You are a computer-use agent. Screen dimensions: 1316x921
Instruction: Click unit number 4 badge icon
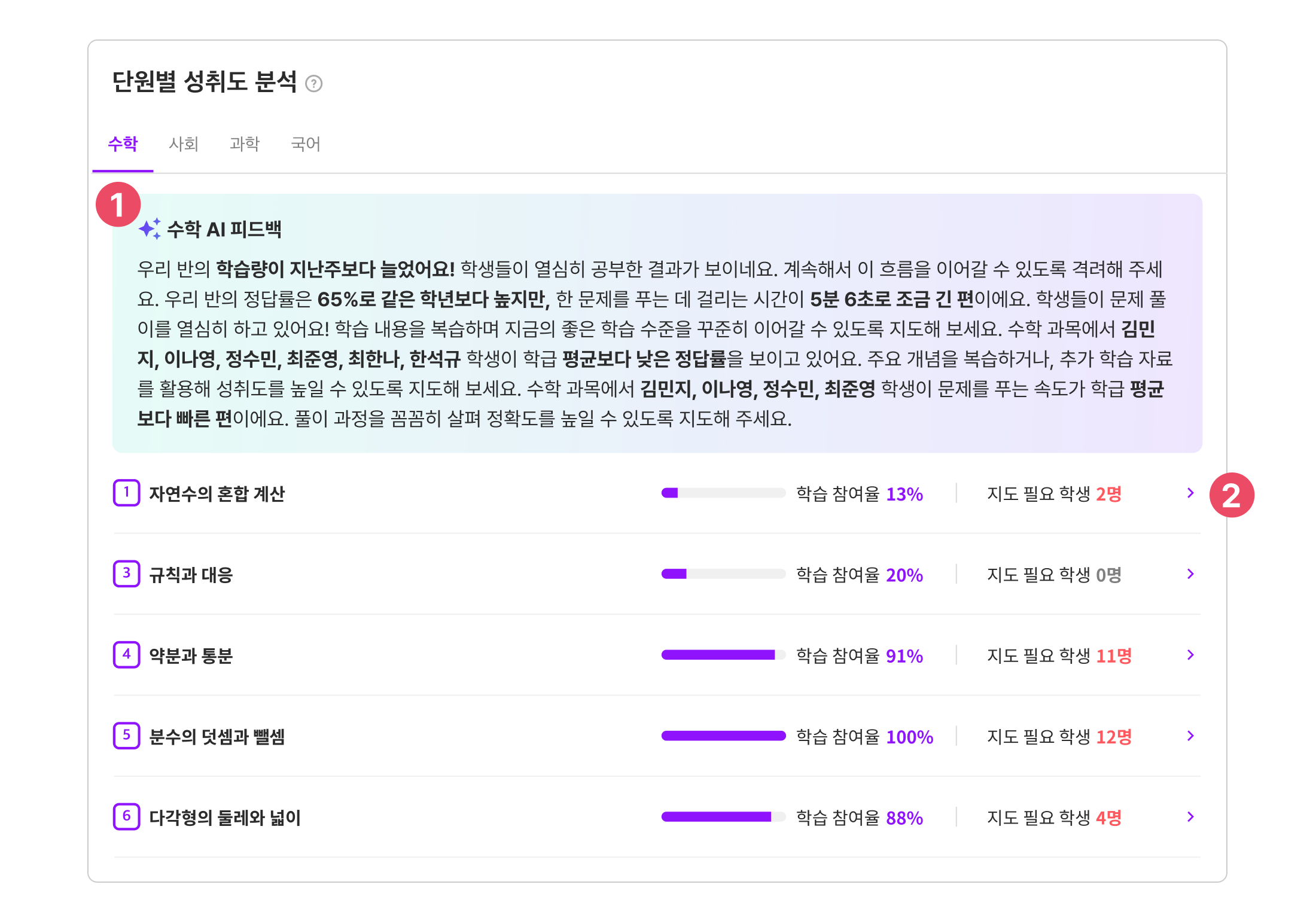[x=127, y=655]
